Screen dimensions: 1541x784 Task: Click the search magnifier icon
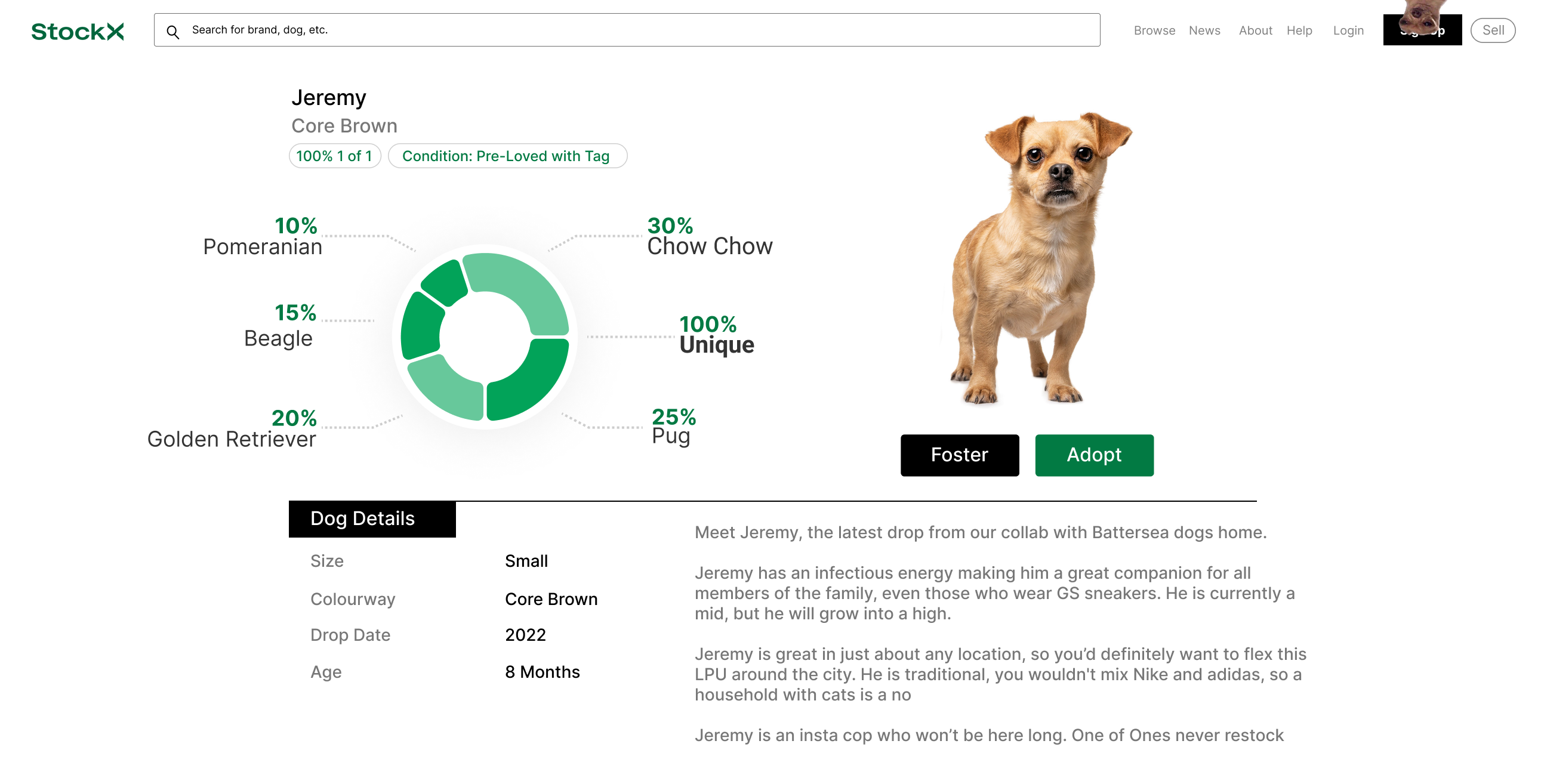(173, 32)
